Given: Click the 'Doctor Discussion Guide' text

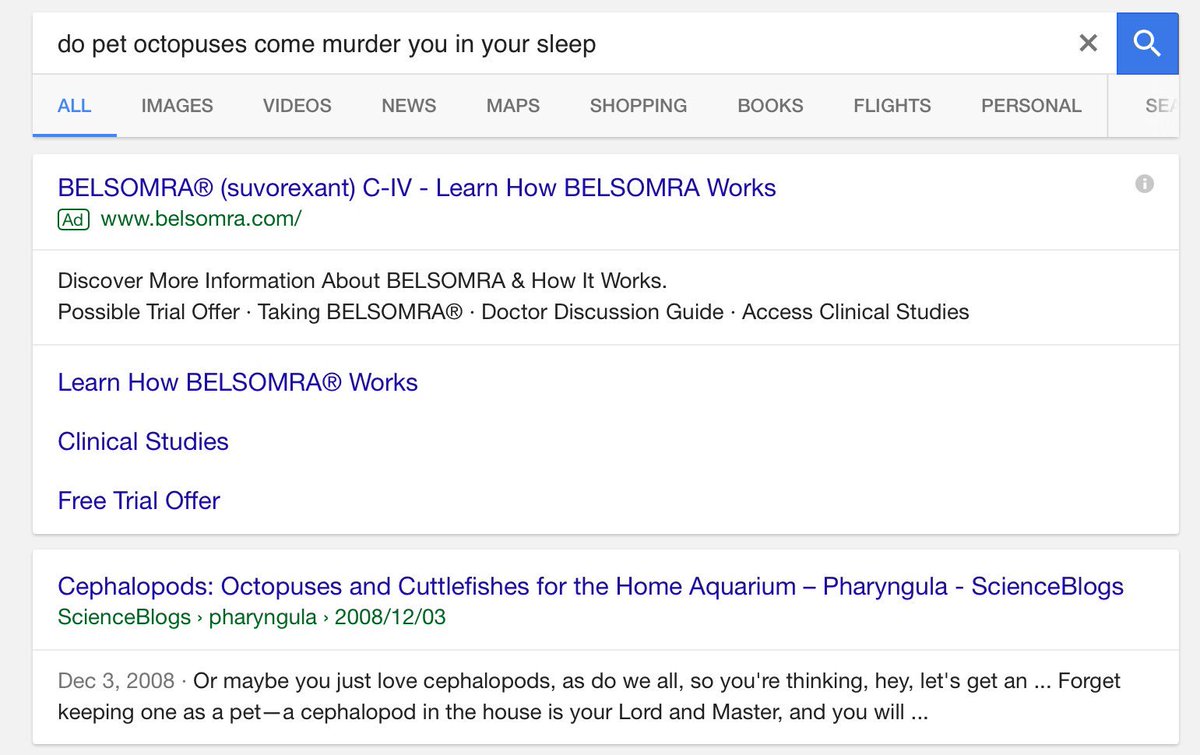Looking at the screenshot, I should pyautogui.click(x=603, y=312).
